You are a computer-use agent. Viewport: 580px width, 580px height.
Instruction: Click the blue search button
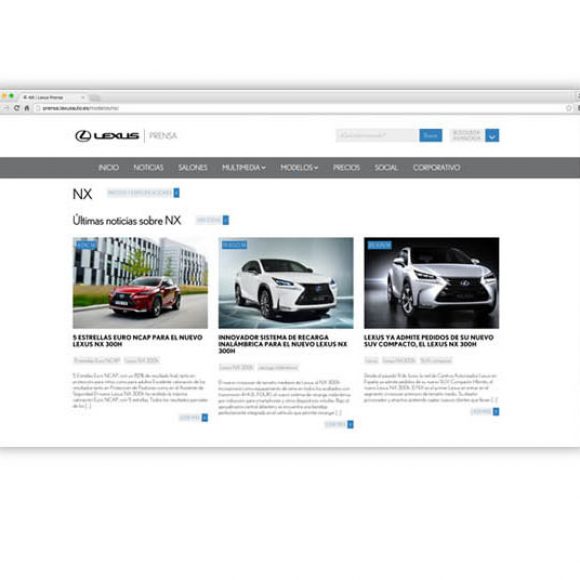coord(431,135)
